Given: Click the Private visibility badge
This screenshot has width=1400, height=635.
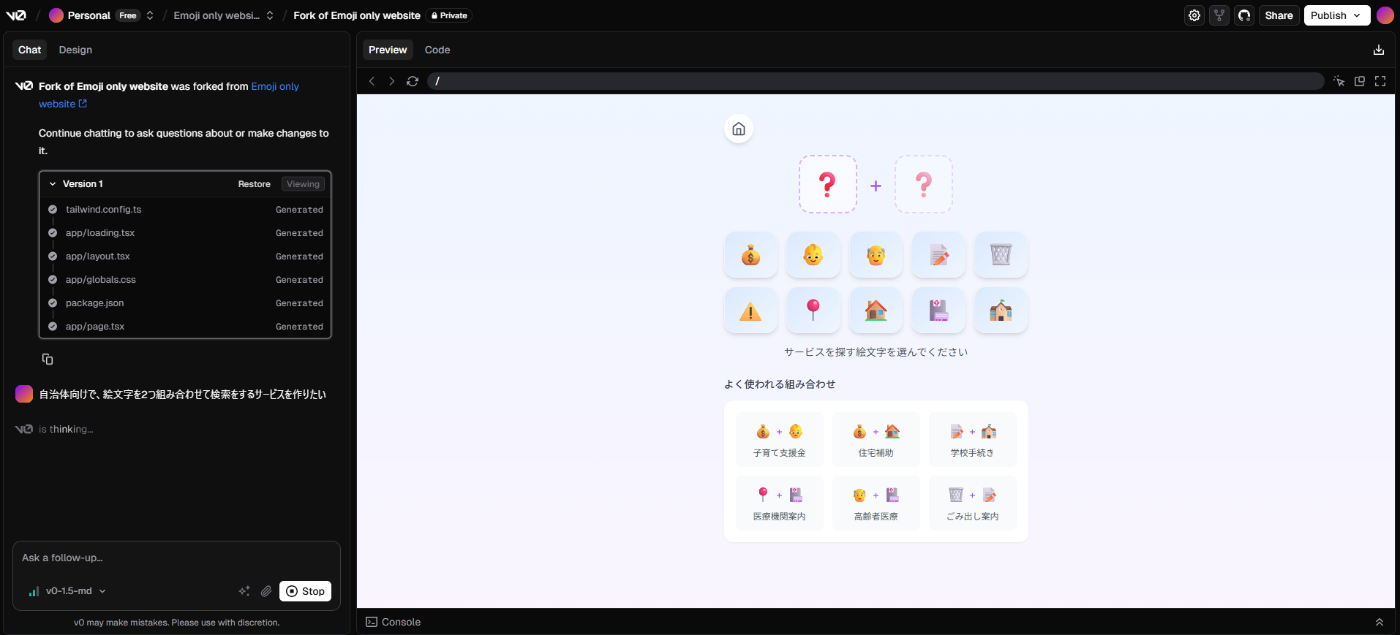Looking at the screenshot, I should [x=449, y=15].
